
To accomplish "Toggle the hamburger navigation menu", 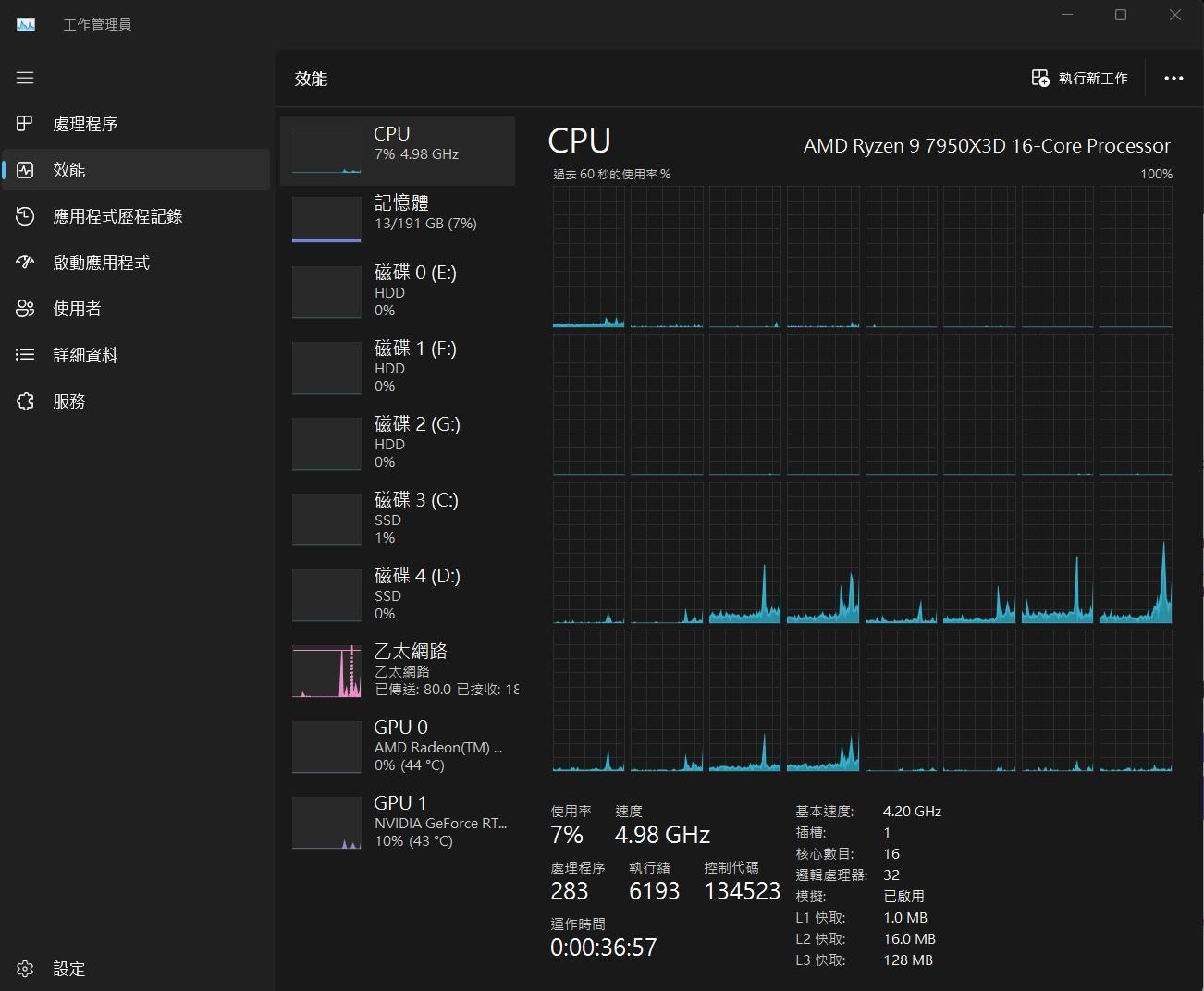I will tap(25, 78).
